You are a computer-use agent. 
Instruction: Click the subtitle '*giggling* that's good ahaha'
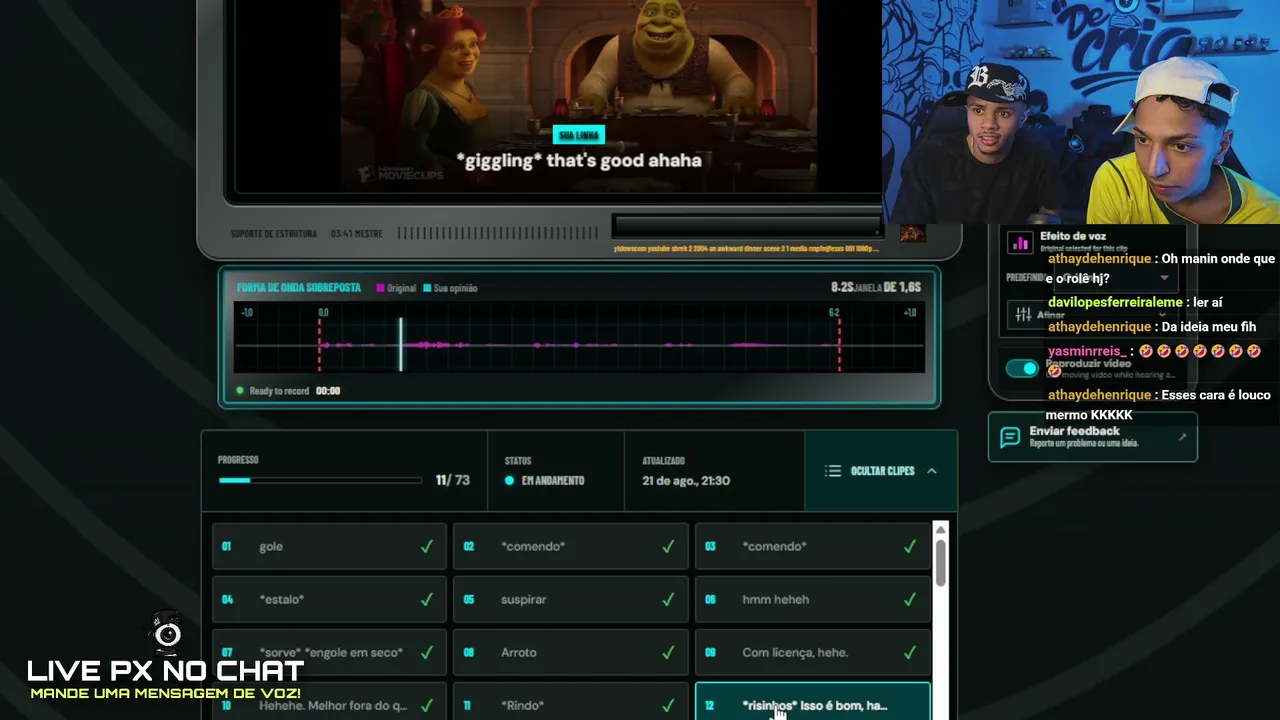click(x=579, y=160)
